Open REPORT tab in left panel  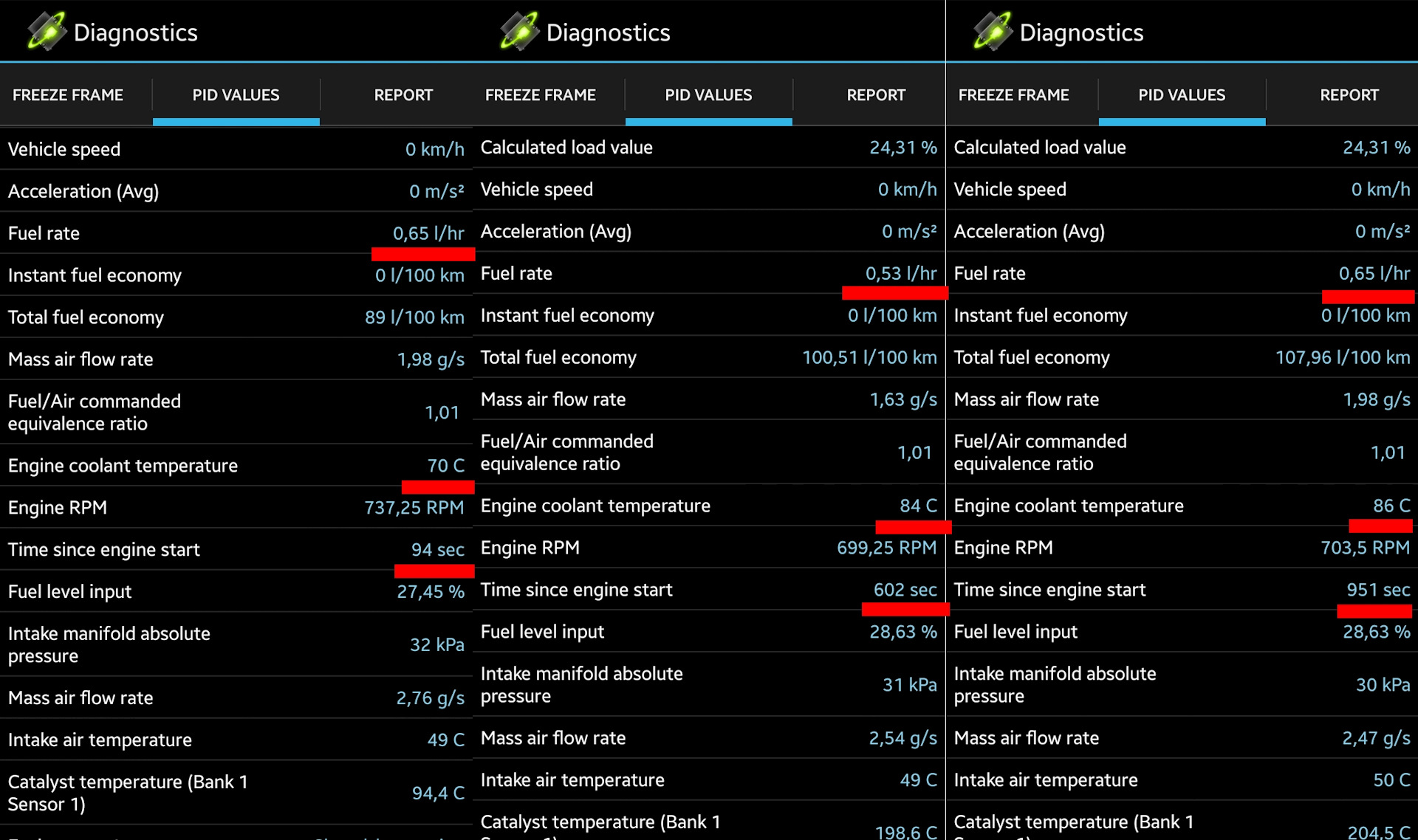click(403, 95)
